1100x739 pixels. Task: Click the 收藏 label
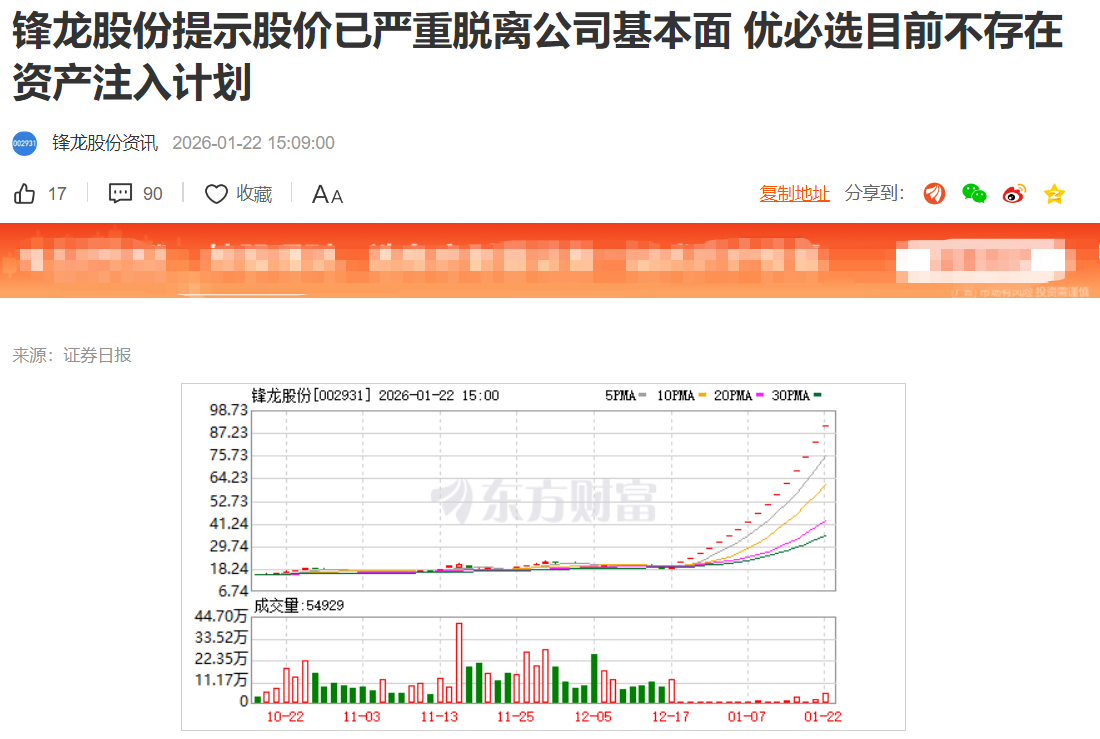coord(254,194)
